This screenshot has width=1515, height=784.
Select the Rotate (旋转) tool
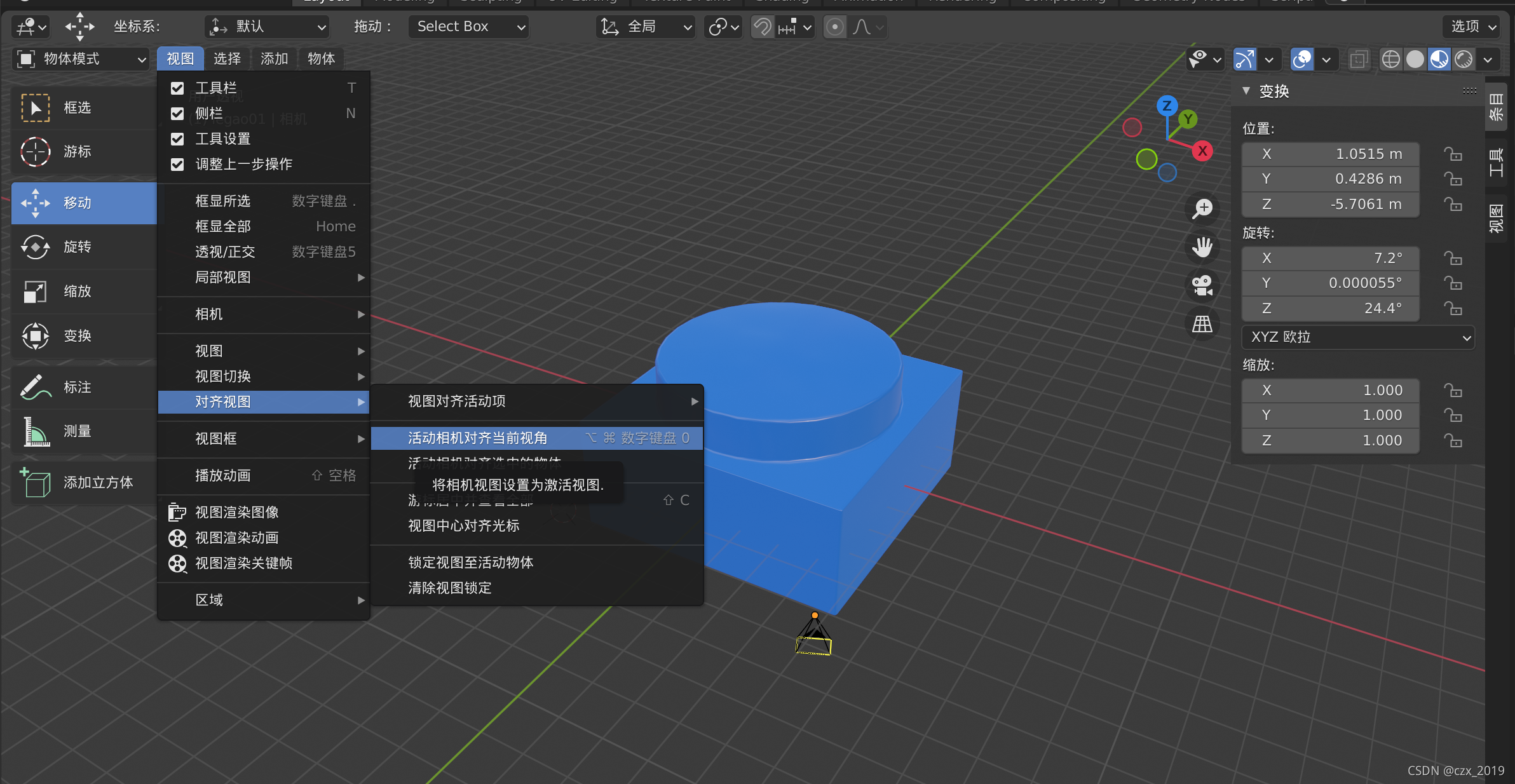point(76,247)
